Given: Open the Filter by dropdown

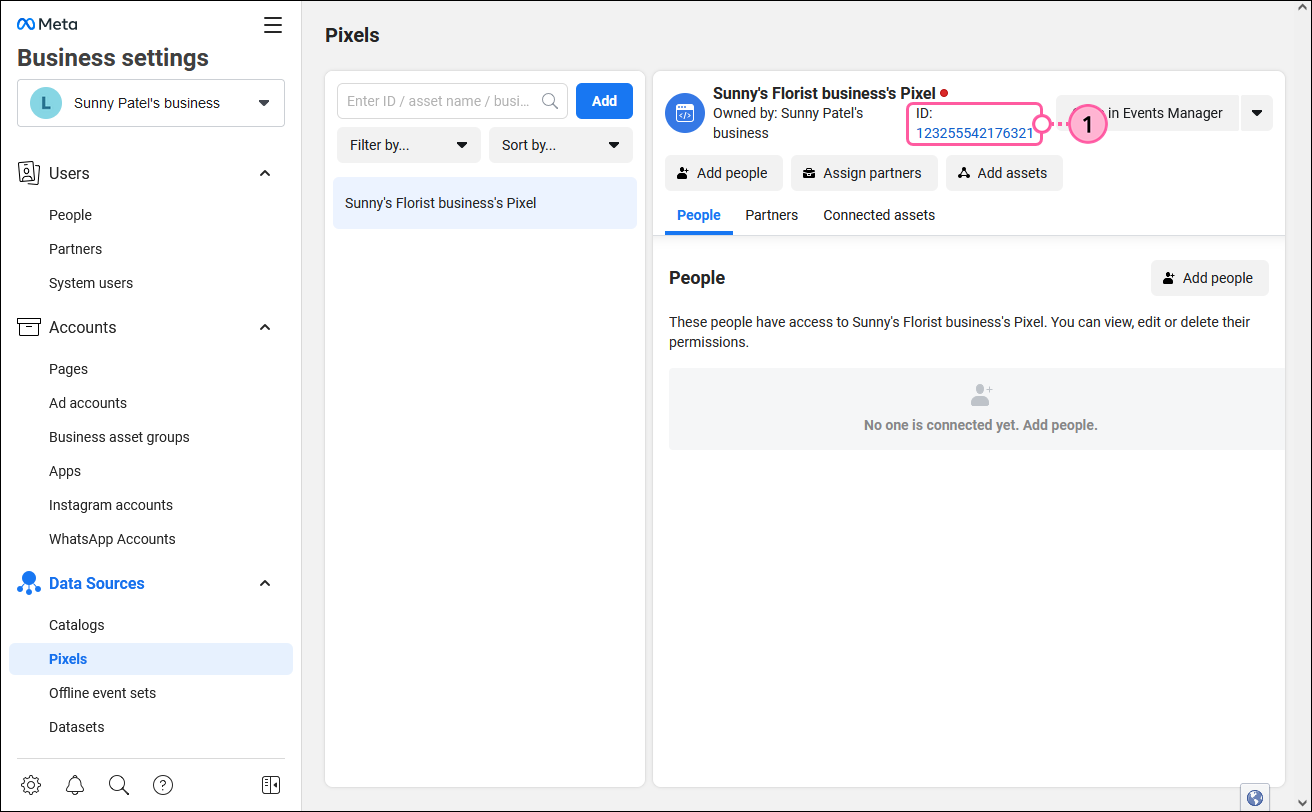Looking at the screenshot, I should [x=409, y=145].
